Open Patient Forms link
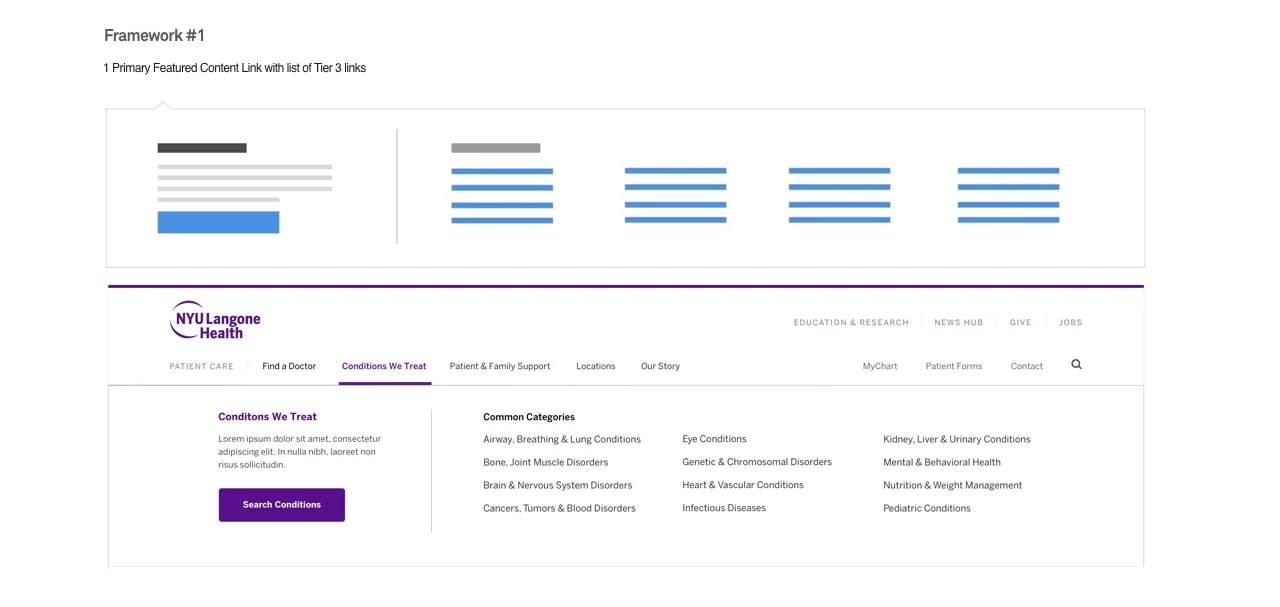The image size is (1280, 607). [x=954, y=366]
